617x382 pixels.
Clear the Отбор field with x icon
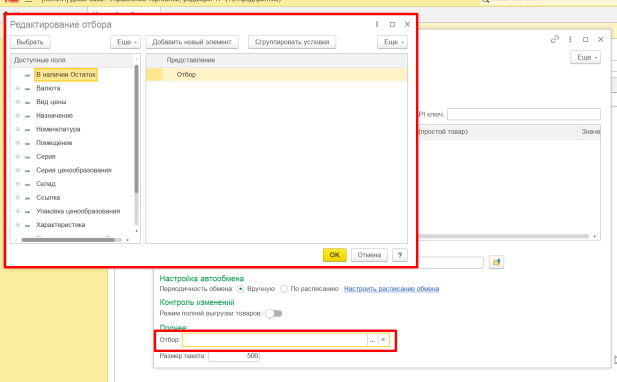tap(383, 340)
